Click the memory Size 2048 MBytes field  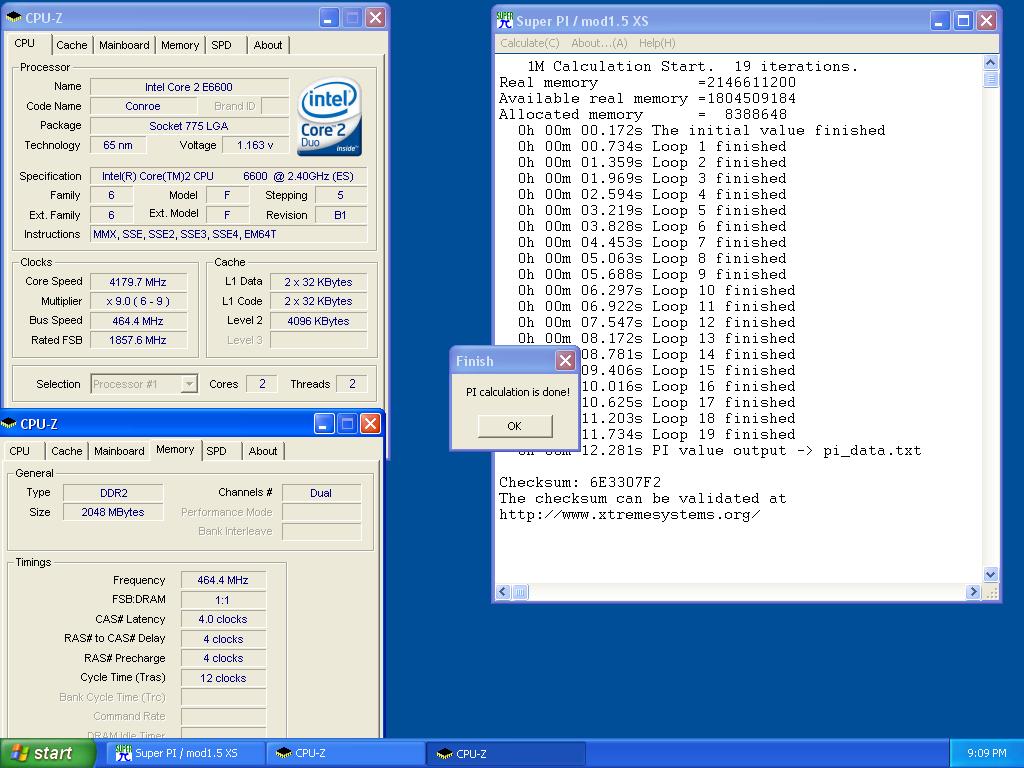114,512
